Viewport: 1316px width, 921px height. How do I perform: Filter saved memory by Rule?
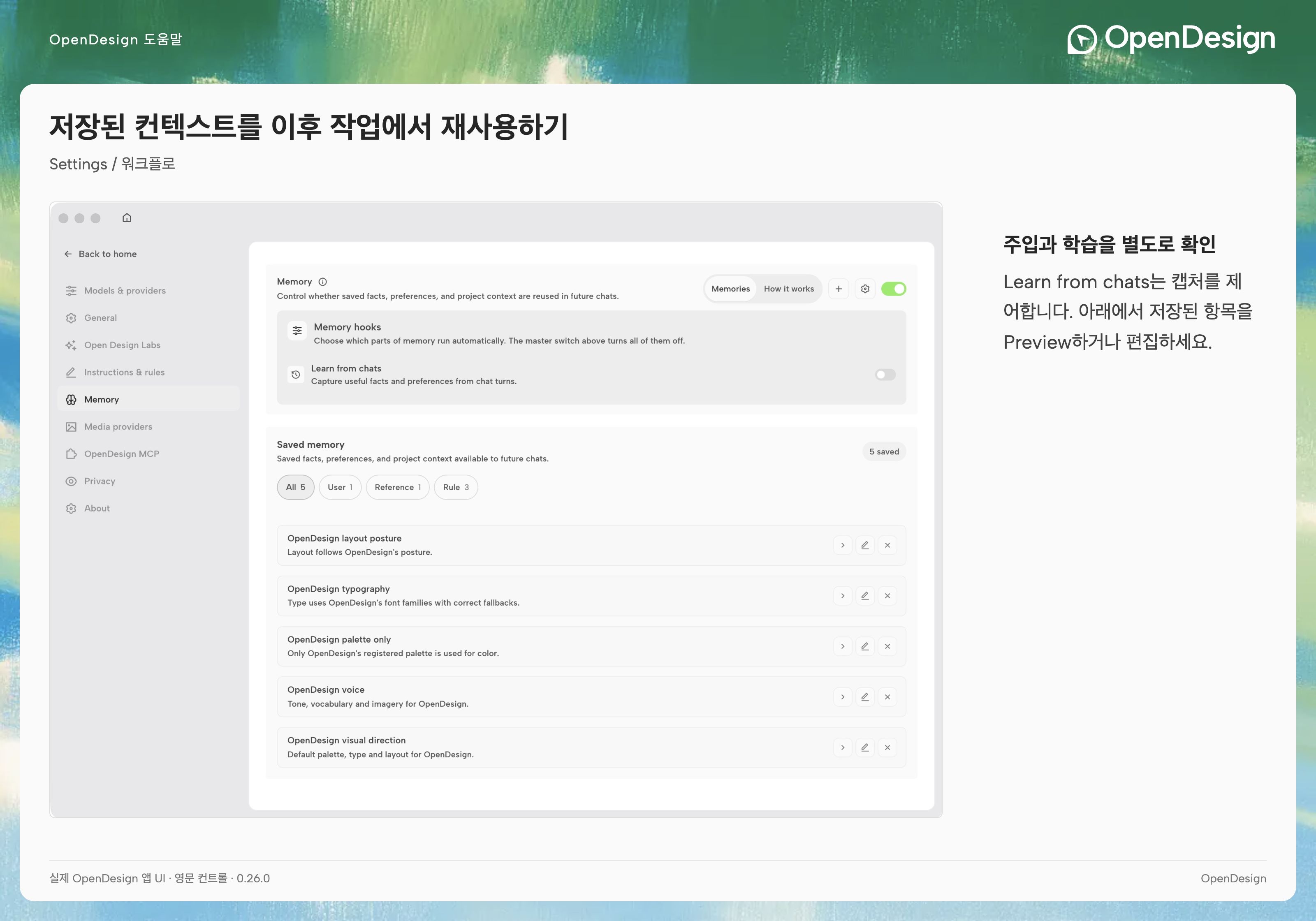(456, 487)
